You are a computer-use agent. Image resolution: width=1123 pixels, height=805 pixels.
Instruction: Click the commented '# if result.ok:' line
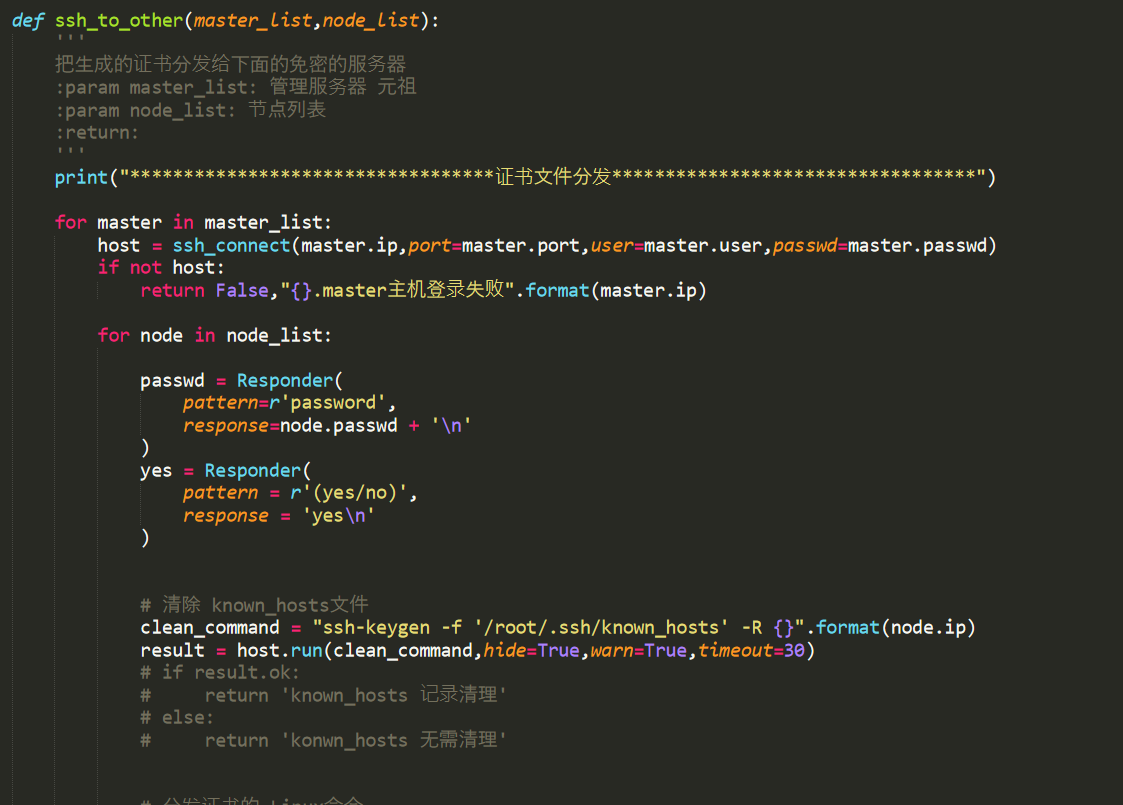click(220, 673)
